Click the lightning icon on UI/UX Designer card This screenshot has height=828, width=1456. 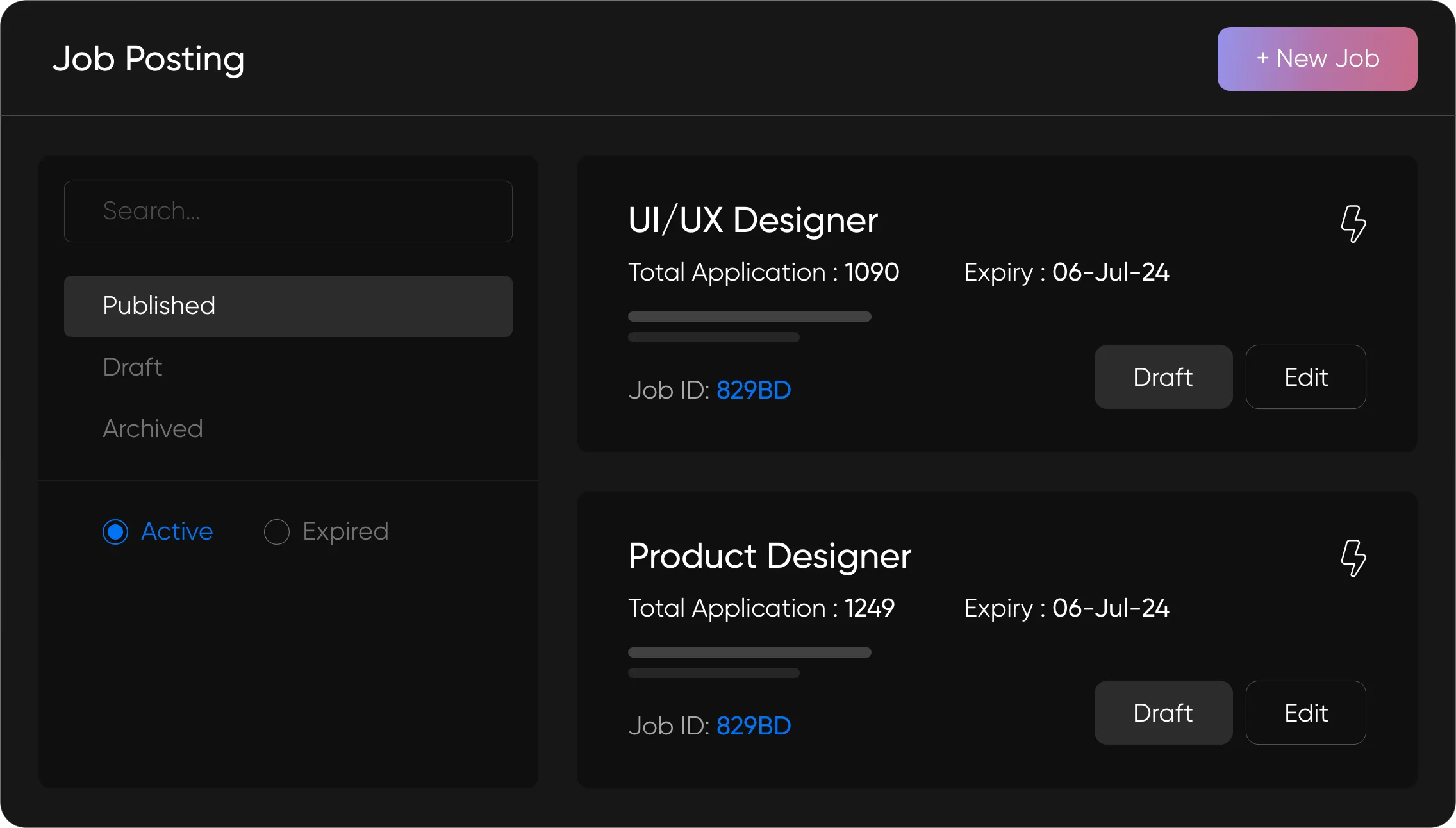tap(1354, 224)
